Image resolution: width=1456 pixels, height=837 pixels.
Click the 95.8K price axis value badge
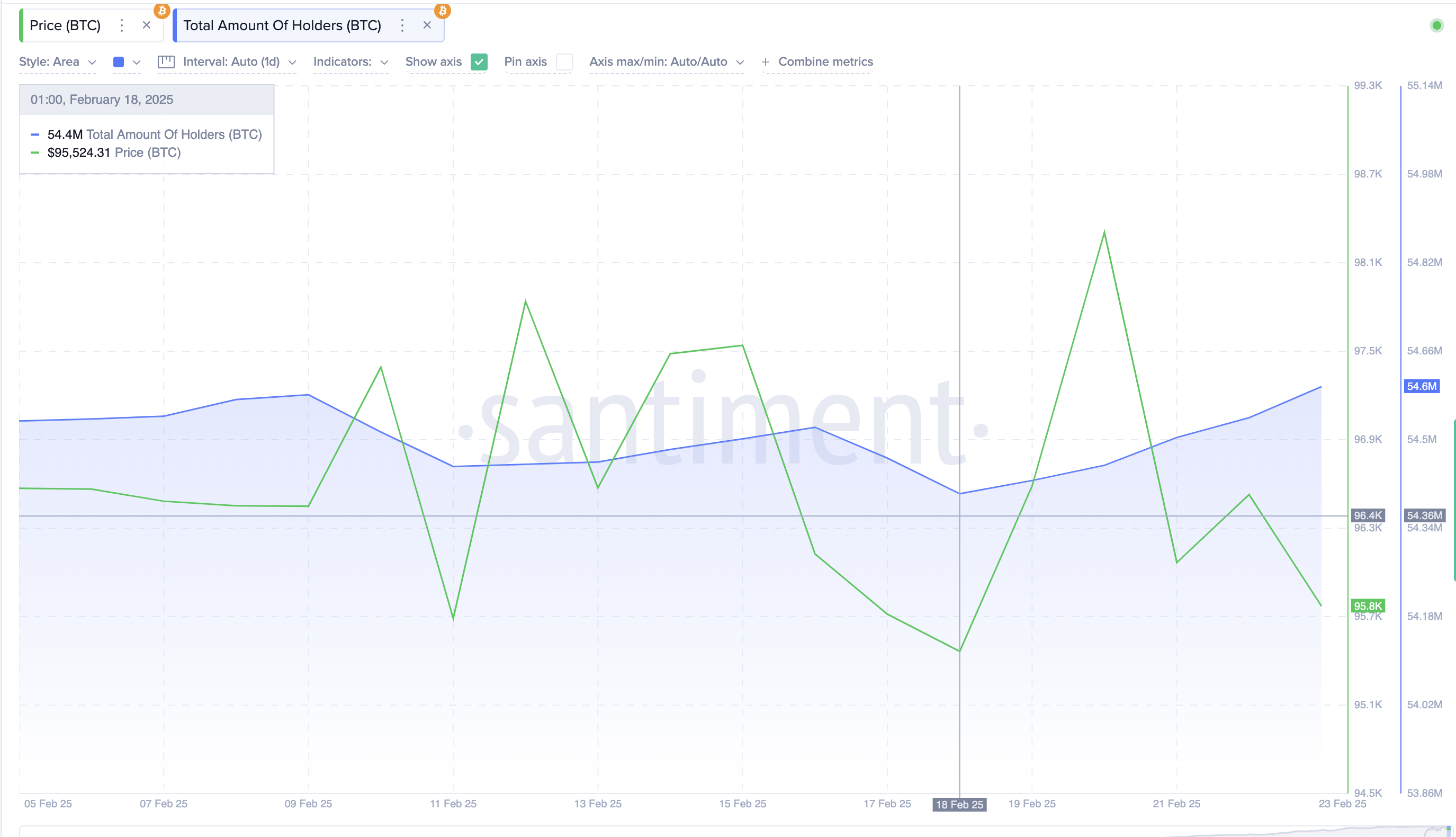click(x=1368, y=606)
